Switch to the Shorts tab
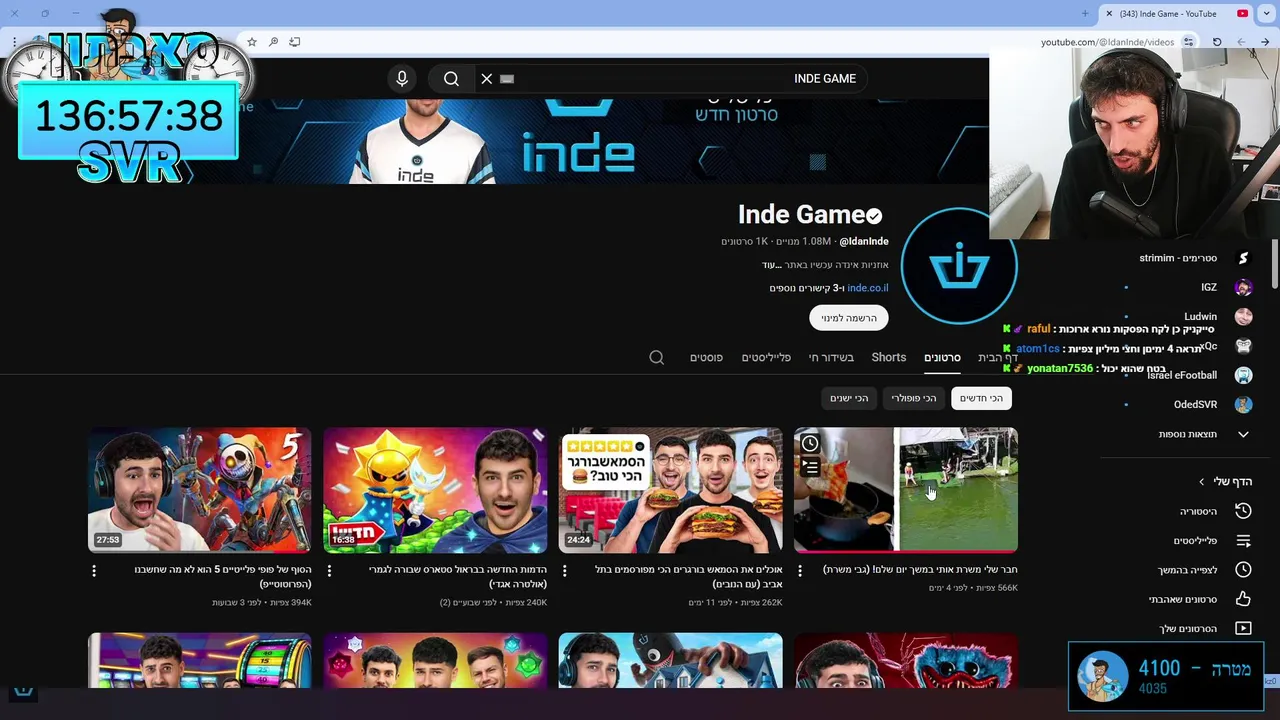 pos(889,357)
